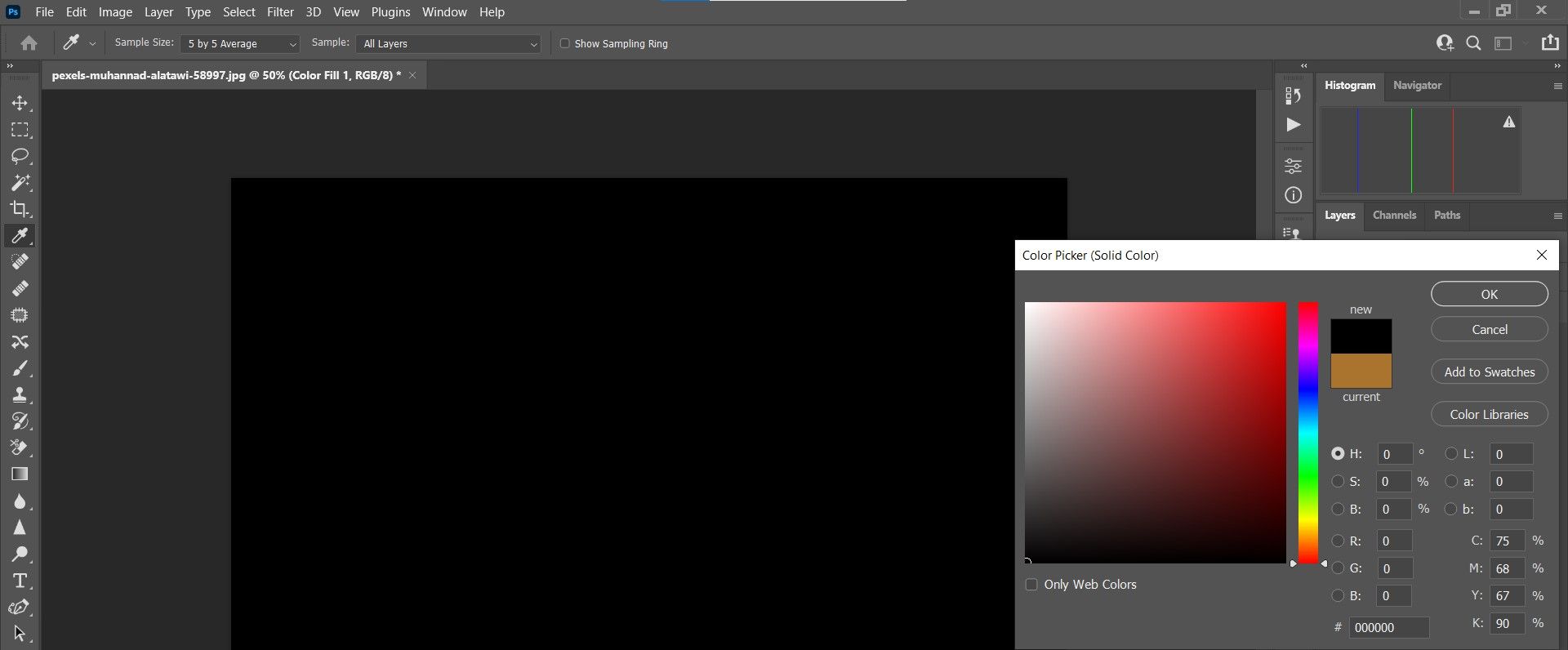Open the Histogram panel options menu

point(1557,86)
